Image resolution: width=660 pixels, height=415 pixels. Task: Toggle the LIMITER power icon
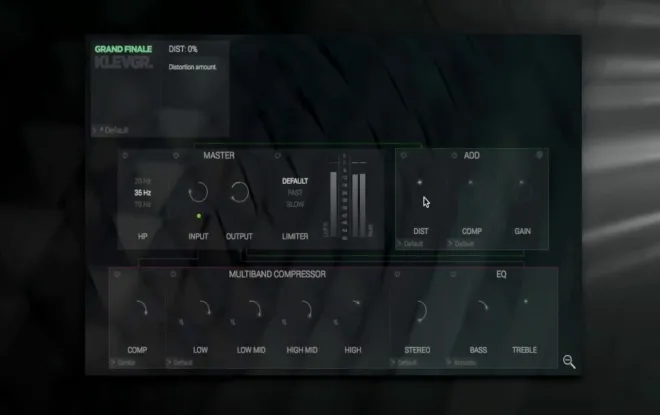click(277, 155)
